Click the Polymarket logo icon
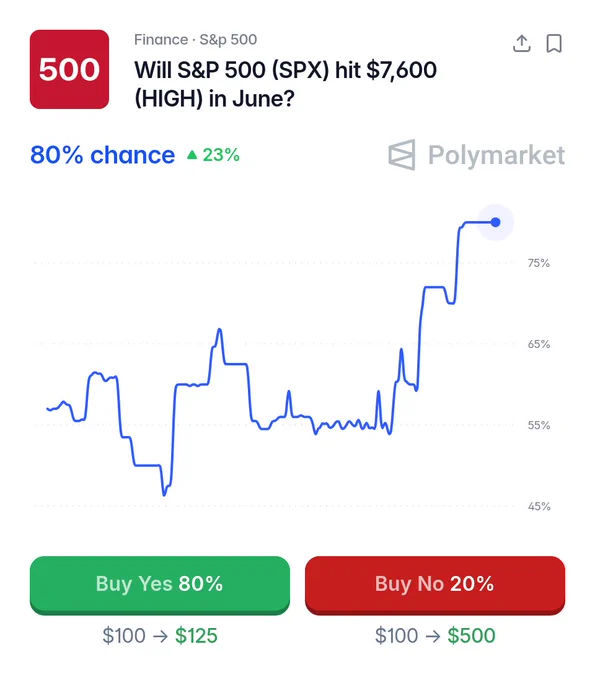The height and width of the screenshot is (680, 595). pos(402,155)
